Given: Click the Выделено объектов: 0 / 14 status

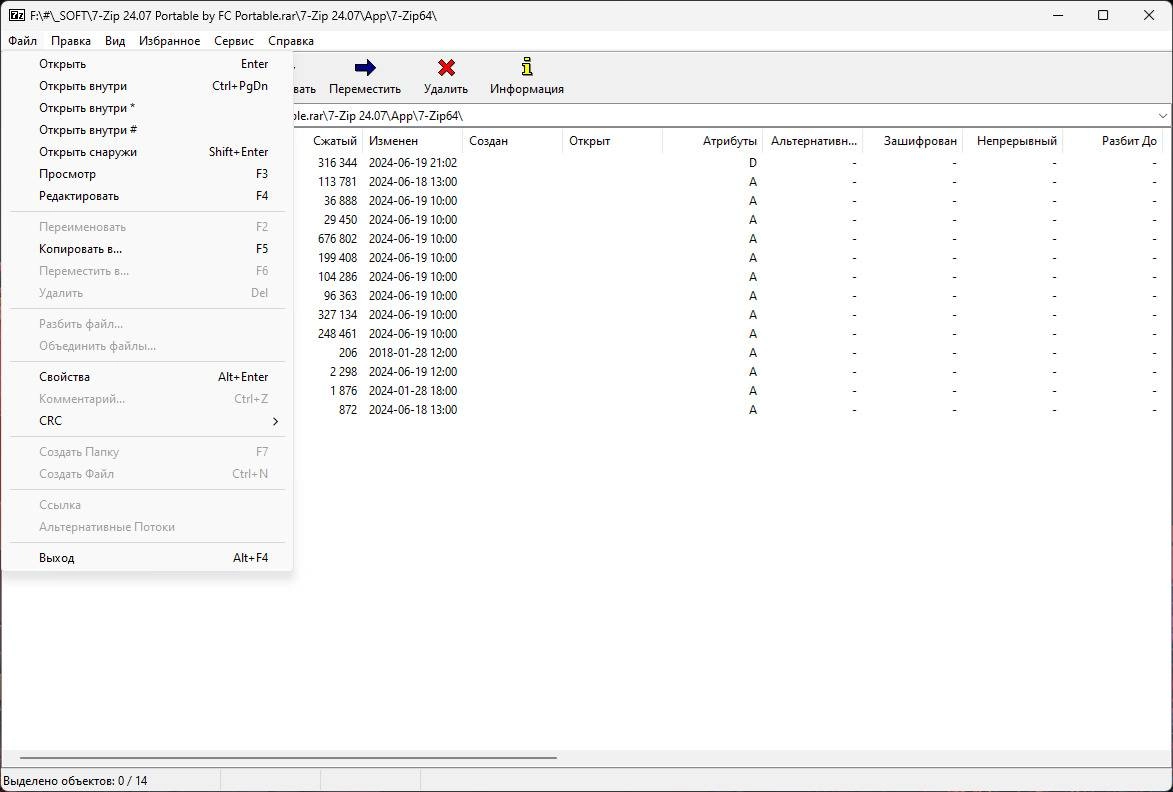Looking at the screenshot, I should tap(76, 781).
